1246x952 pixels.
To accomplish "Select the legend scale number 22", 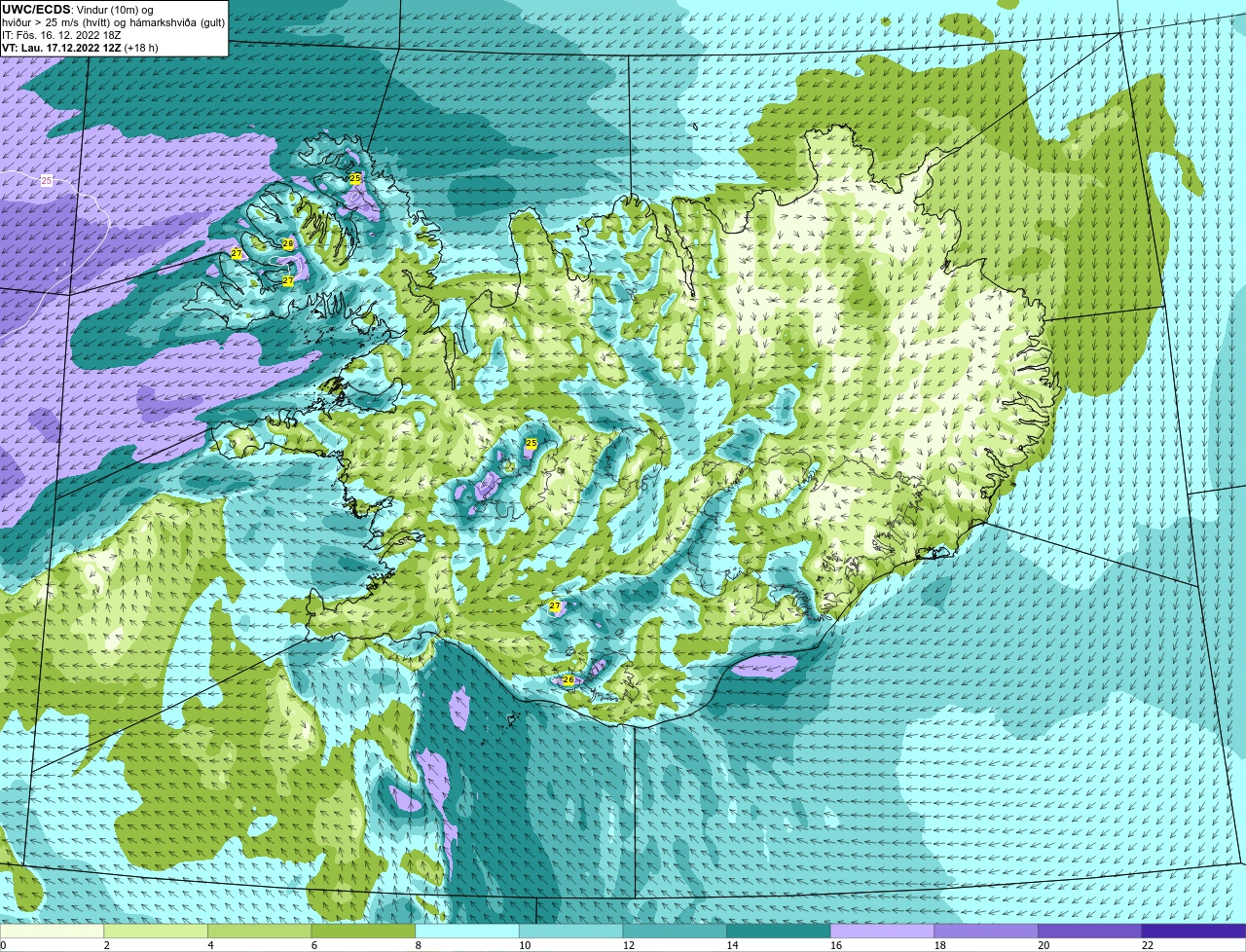I will pos(1148,945).
